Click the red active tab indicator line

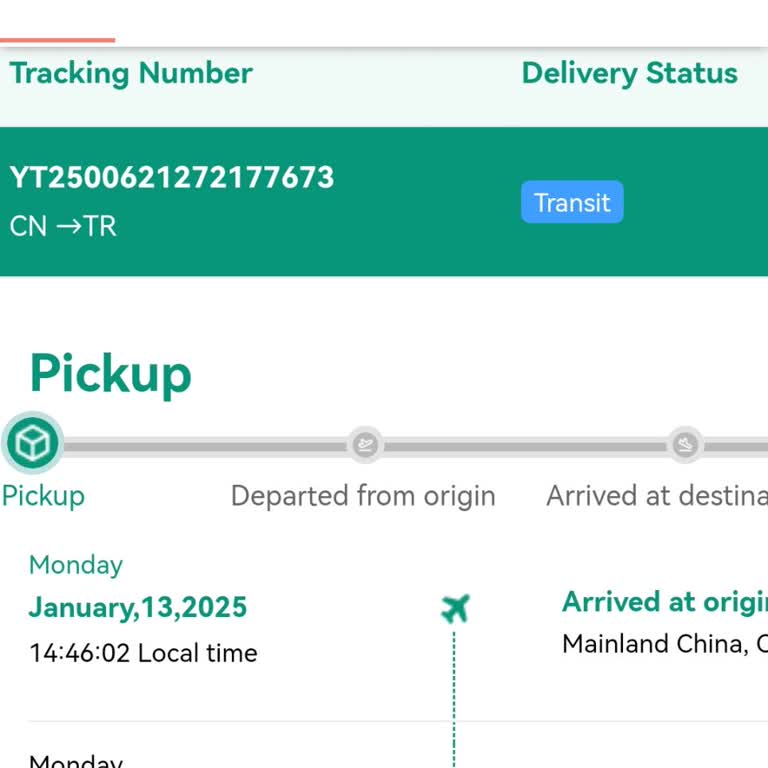coord(57,40)
